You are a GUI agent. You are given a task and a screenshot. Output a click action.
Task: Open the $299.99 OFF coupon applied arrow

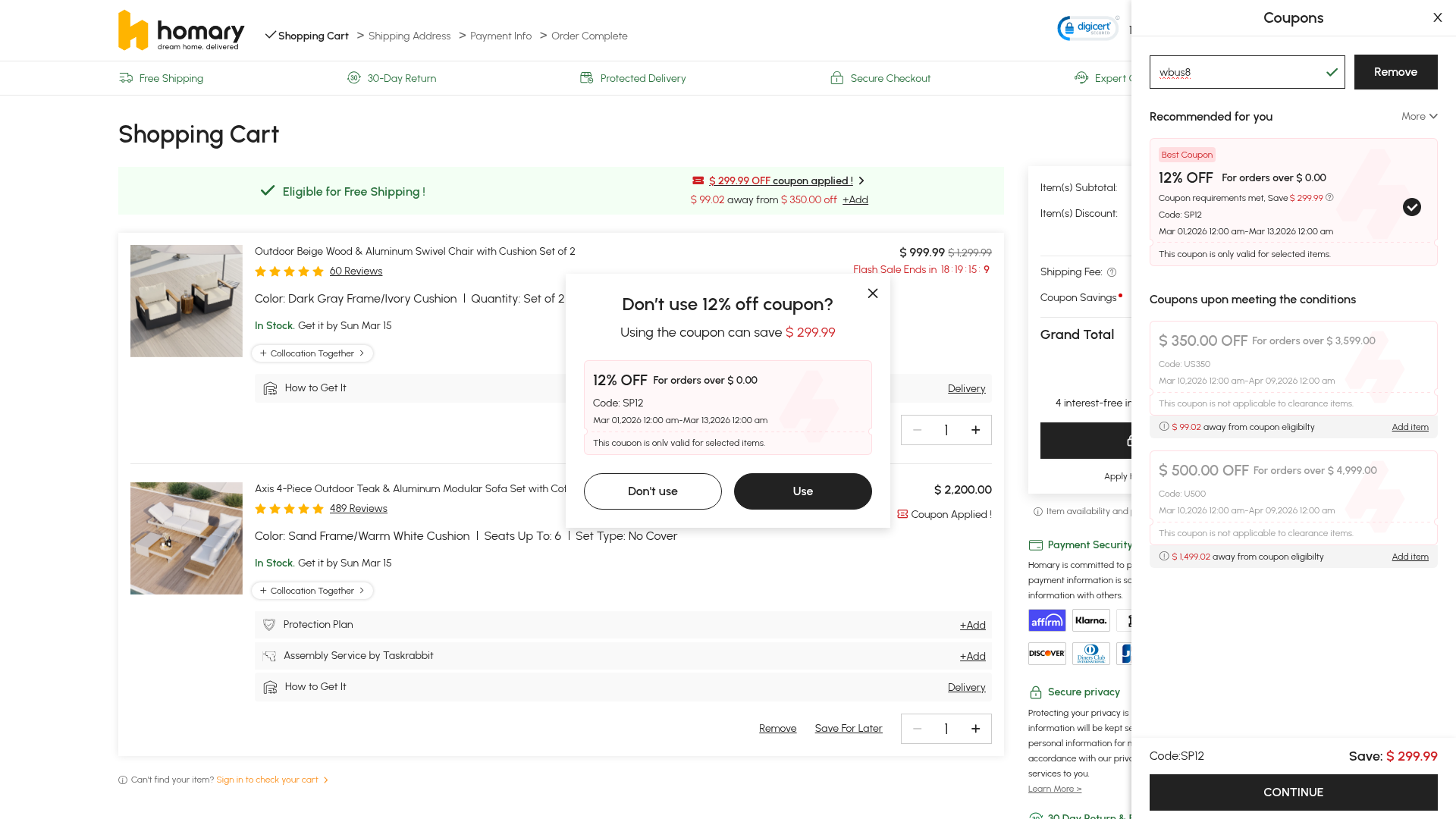coord(861,180)
